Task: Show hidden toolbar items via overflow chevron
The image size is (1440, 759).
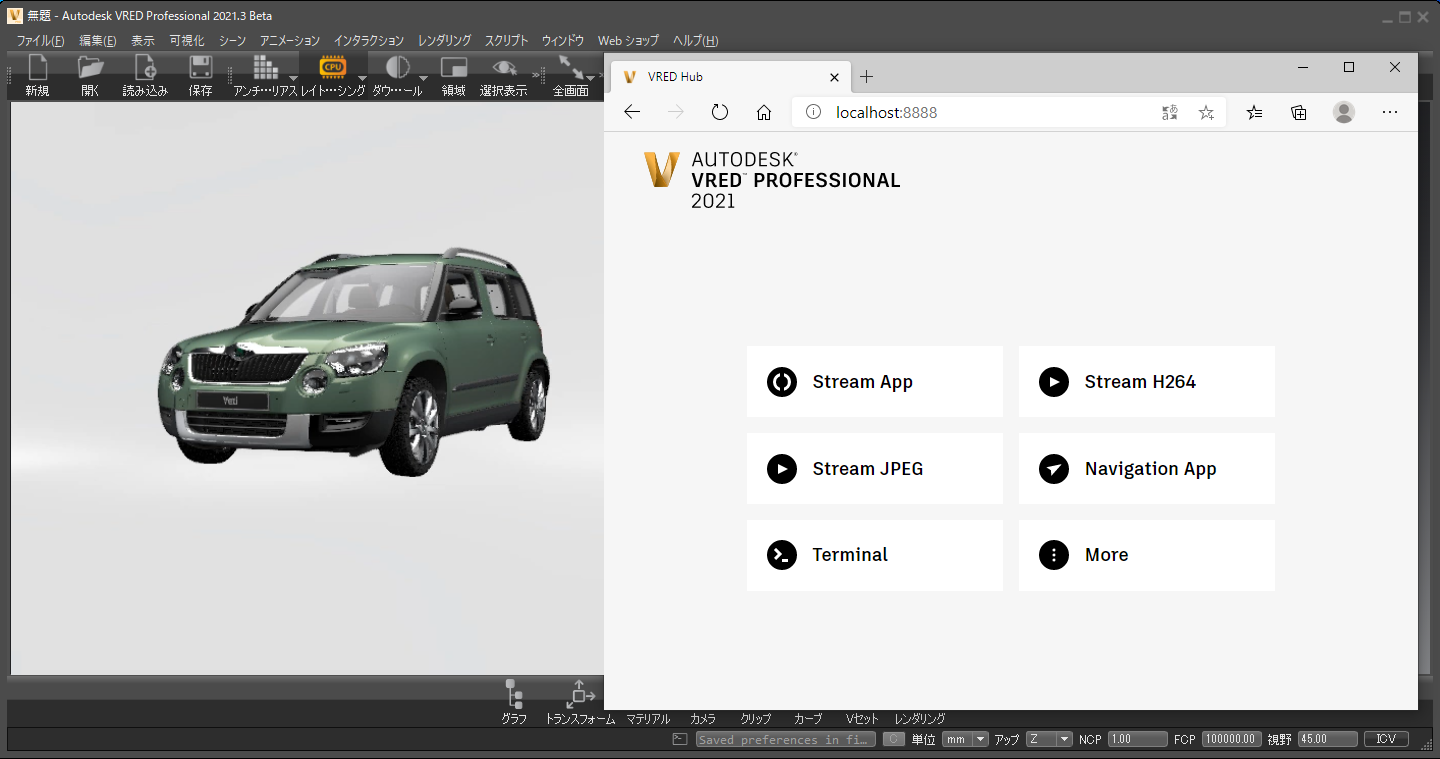Action: point(537,75)
